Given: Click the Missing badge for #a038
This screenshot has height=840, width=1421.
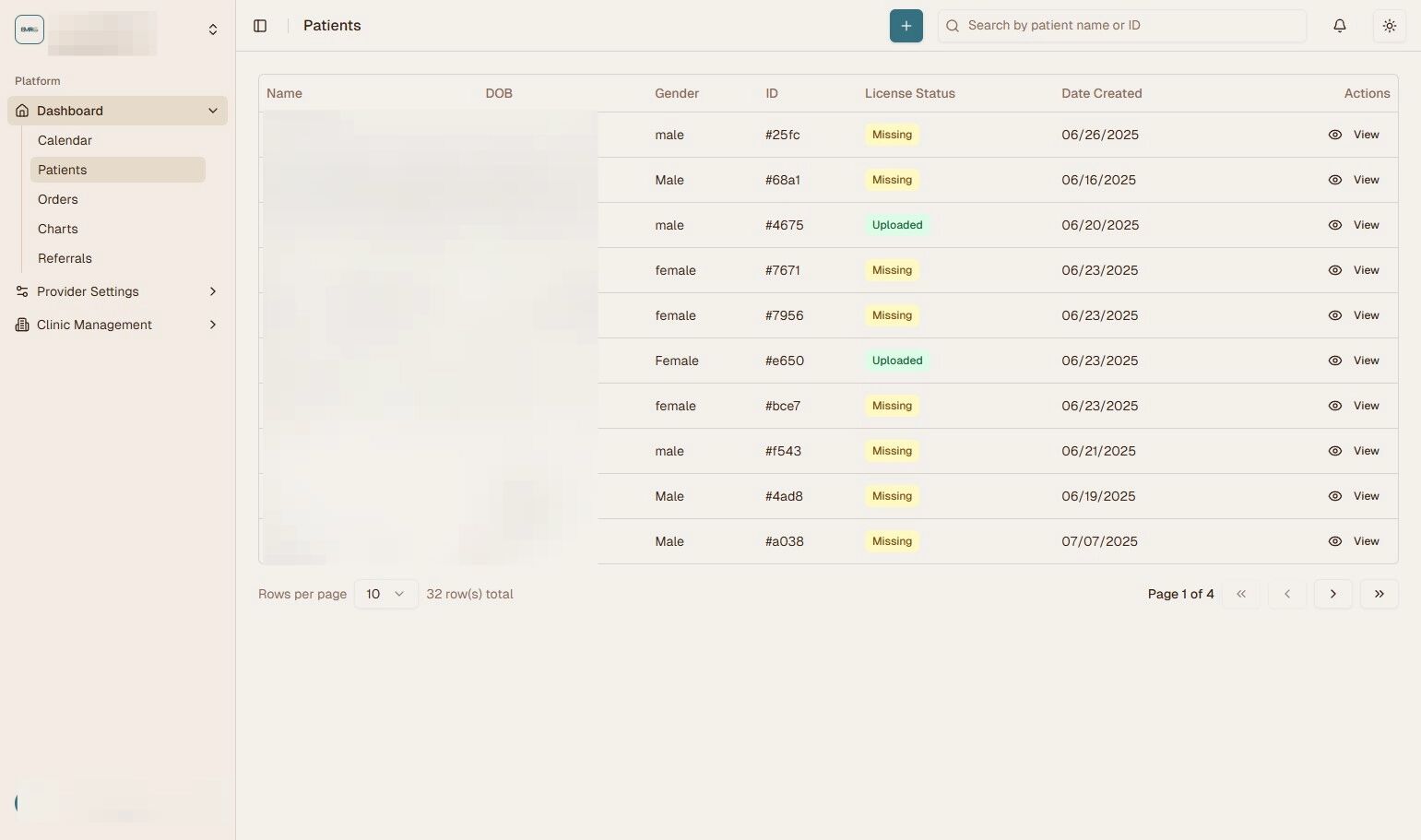Looking at the screenshot, I should click(892, 541).
